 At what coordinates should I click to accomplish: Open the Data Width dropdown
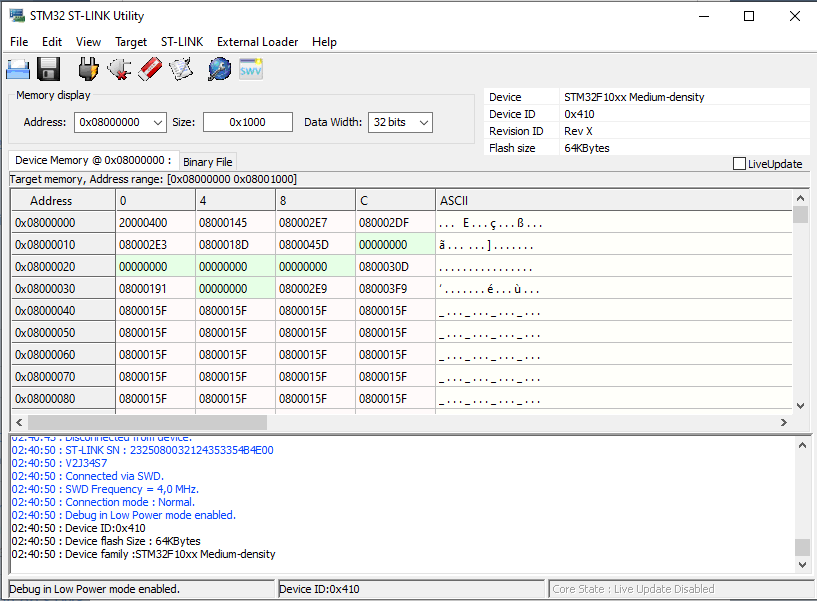pyautogui.click(x=424, y=122)
